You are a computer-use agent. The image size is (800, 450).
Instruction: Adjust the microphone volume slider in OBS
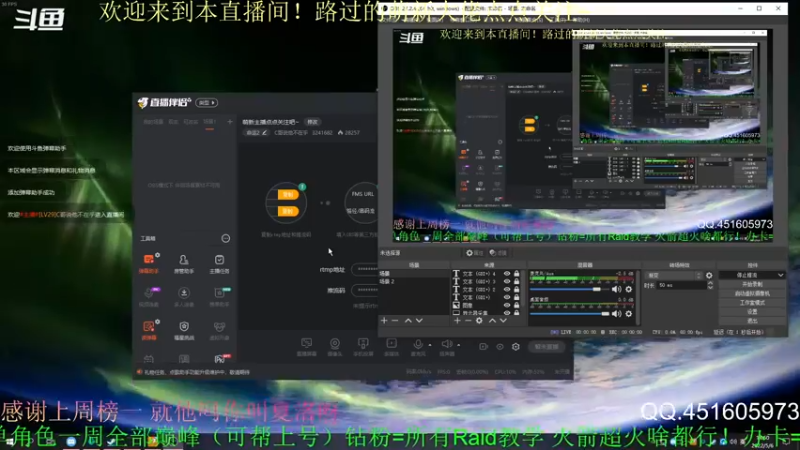click(569, 289)
